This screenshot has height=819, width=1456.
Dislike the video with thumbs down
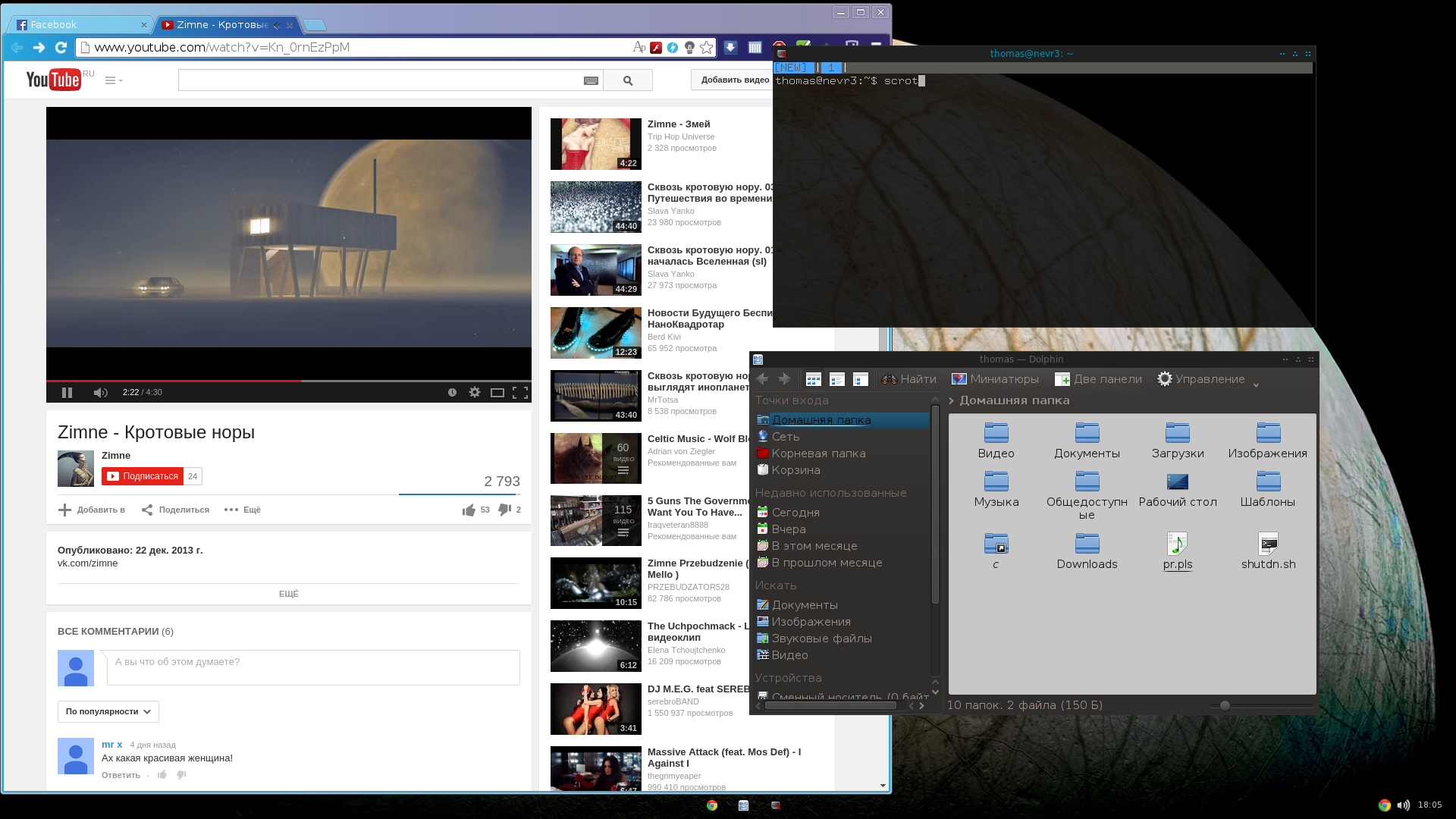click(504, 510)
